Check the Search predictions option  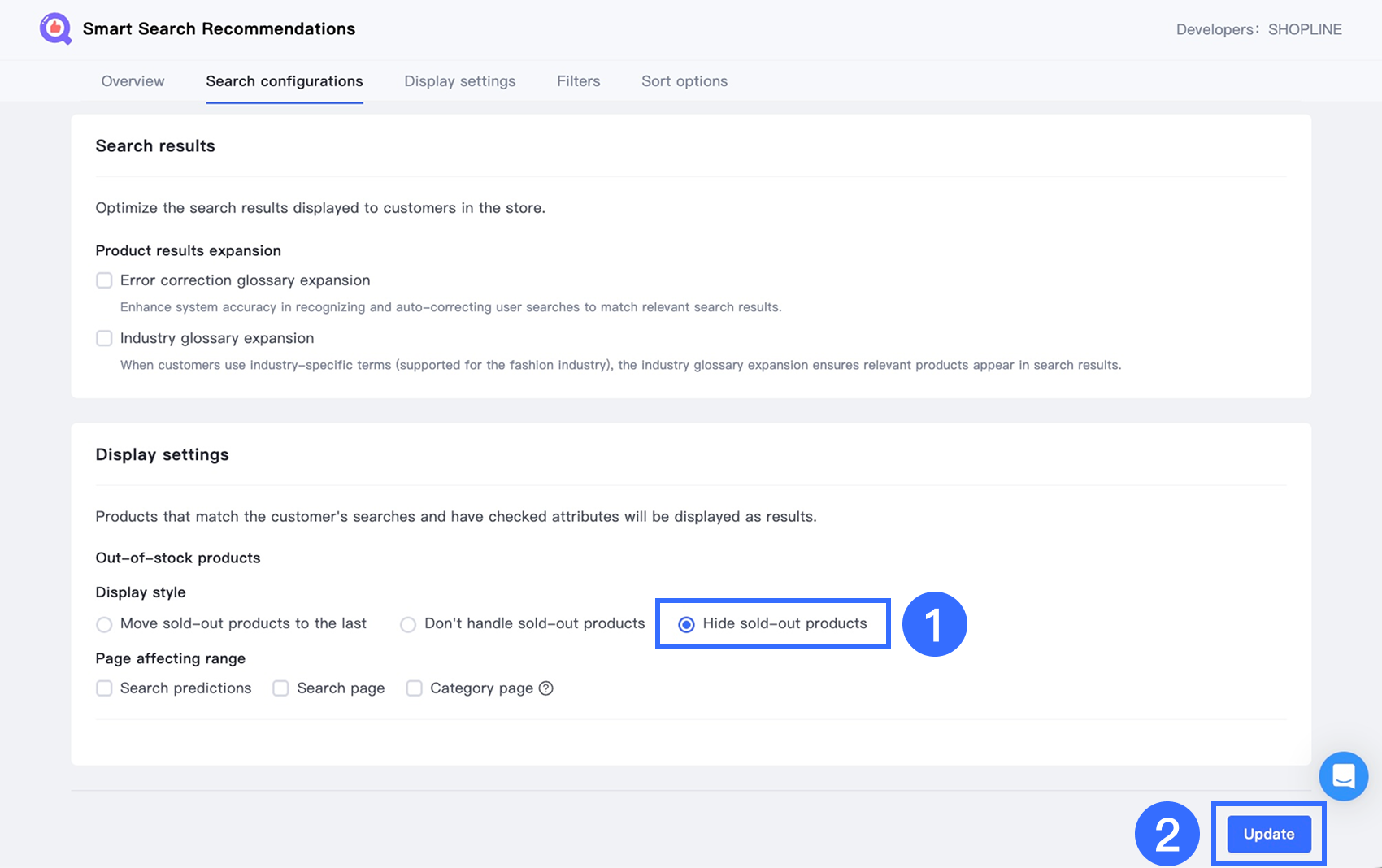(x=104, y=688)
